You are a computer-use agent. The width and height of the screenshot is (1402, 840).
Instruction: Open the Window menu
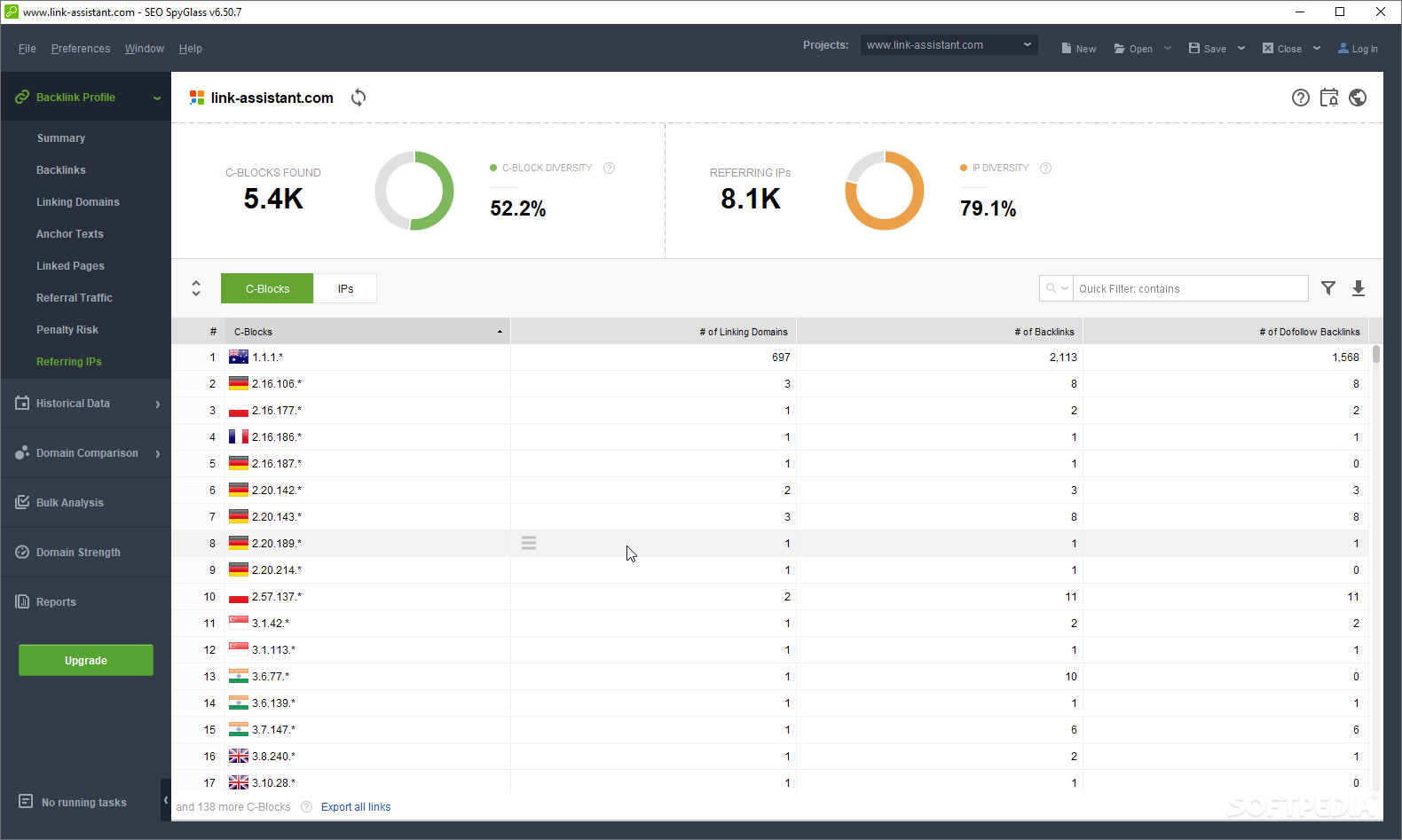[x=145, y=49]
